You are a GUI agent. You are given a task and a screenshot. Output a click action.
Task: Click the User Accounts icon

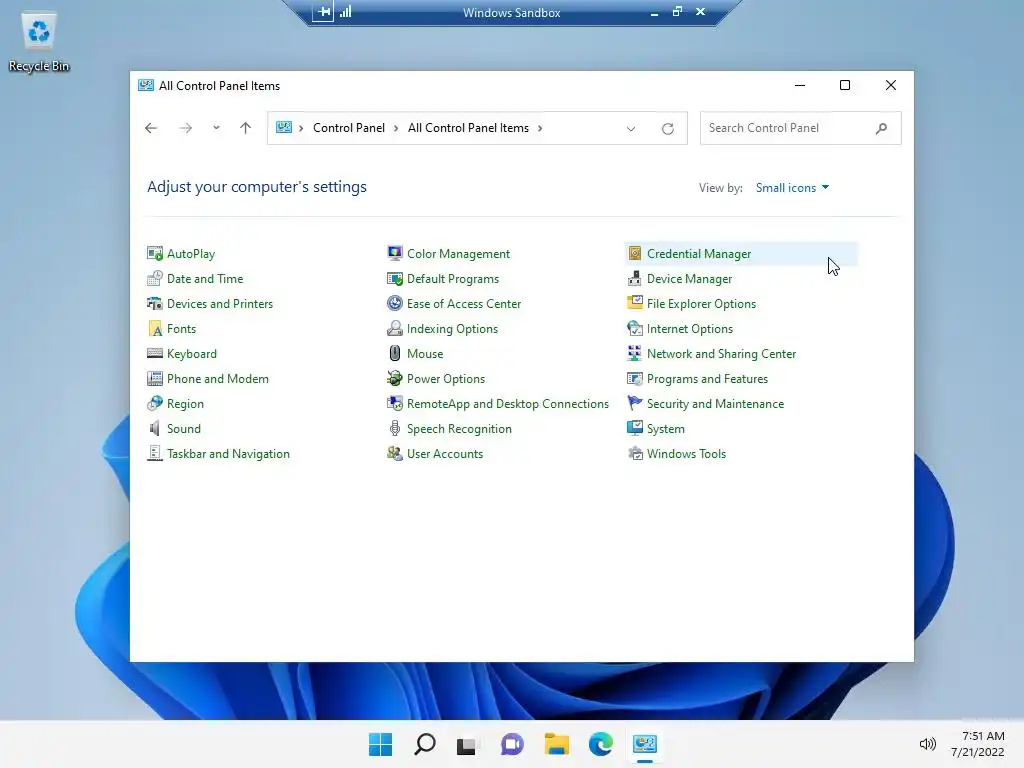394,453
